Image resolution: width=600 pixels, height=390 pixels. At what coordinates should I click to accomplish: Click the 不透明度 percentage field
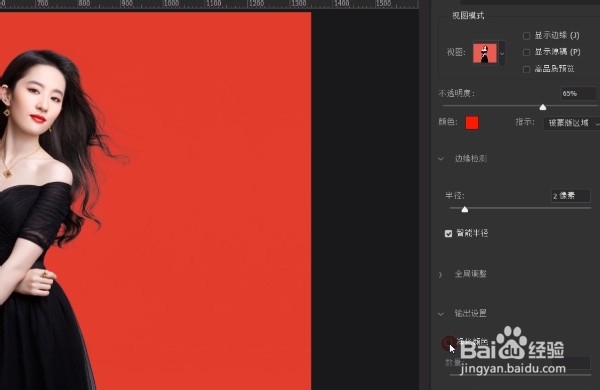click(x=578, y=94)
